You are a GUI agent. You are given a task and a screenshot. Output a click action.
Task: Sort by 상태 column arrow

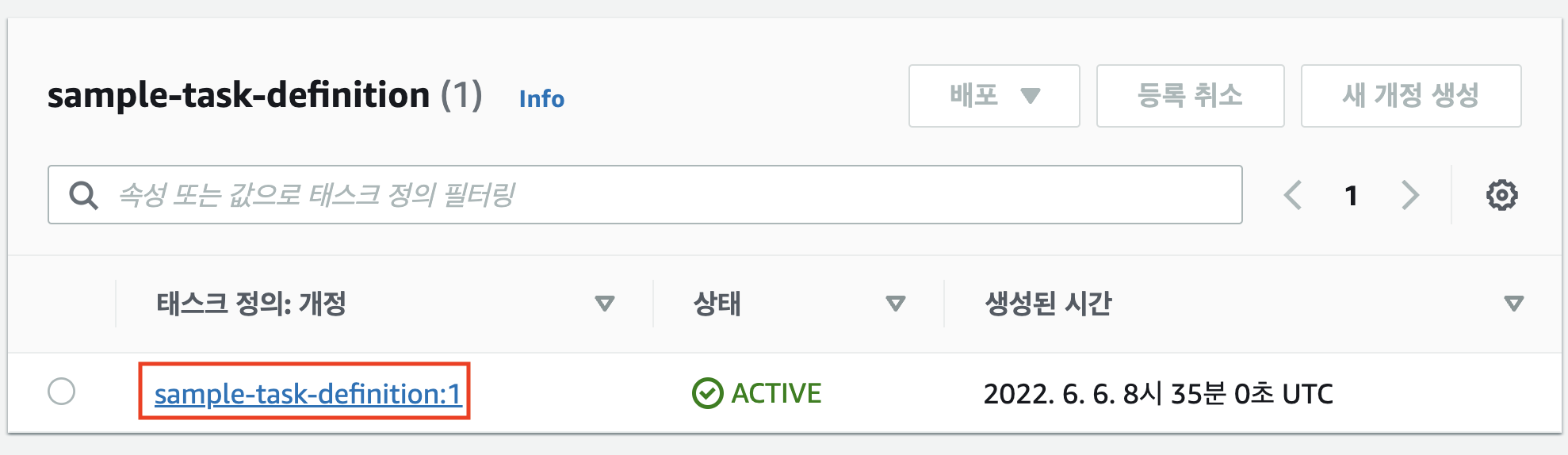[896, 304]
